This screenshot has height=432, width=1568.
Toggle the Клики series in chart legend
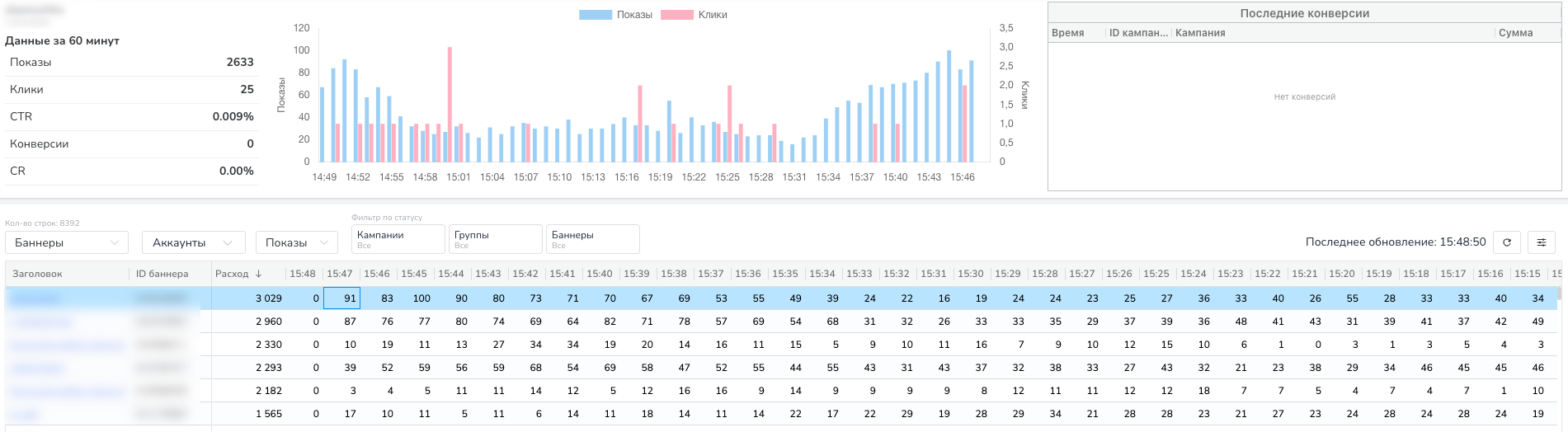pos(694,15)
